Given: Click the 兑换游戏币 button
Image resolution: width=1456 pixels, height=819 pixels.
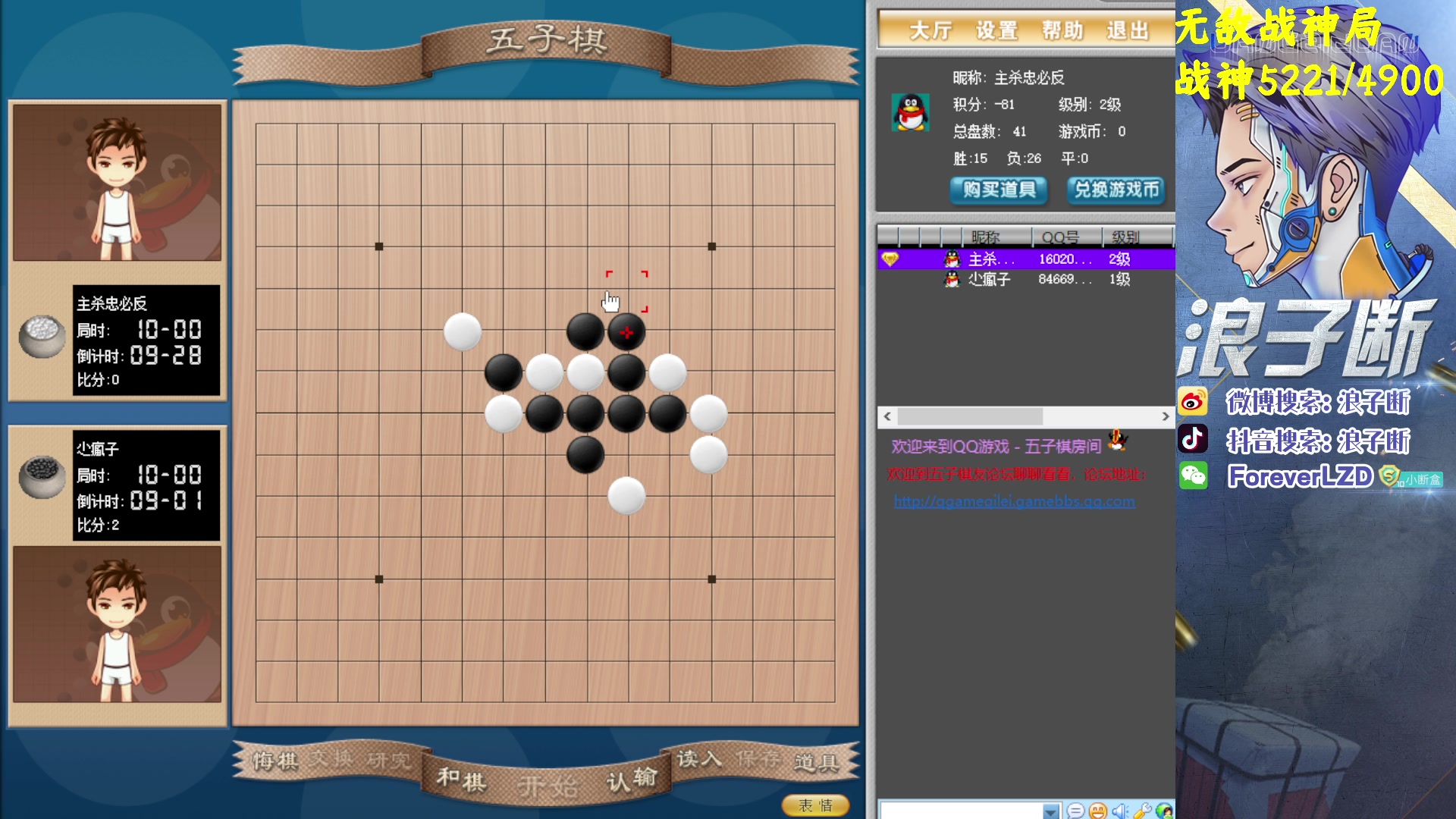Looking at the screenshot, I should (x=1116, y=190).
